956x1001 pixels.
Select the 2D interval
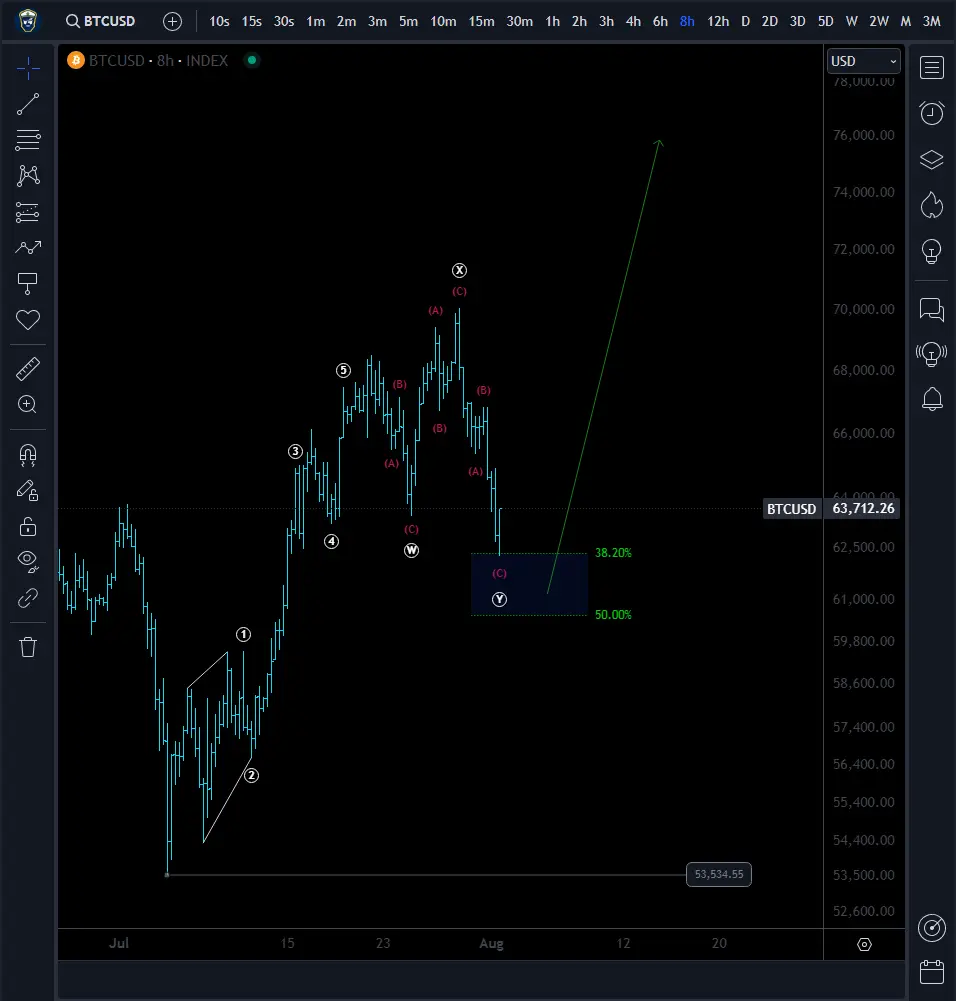pyautogui.click(x=770, y=21)
